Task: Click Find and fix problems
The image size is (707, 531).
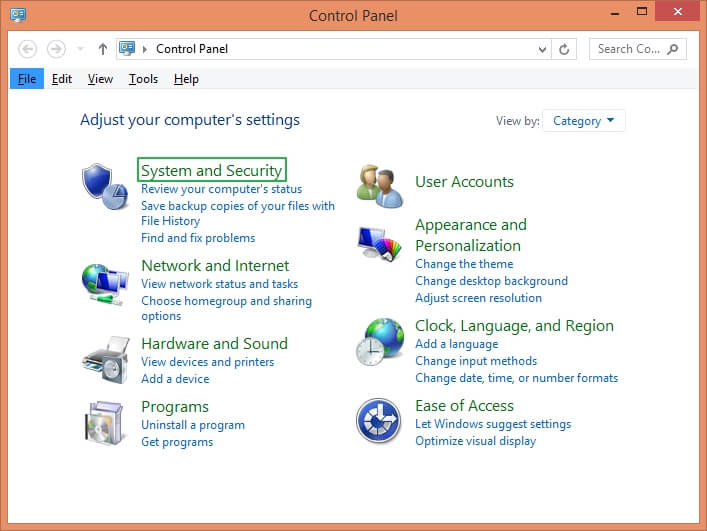Action: coord(198,238)
